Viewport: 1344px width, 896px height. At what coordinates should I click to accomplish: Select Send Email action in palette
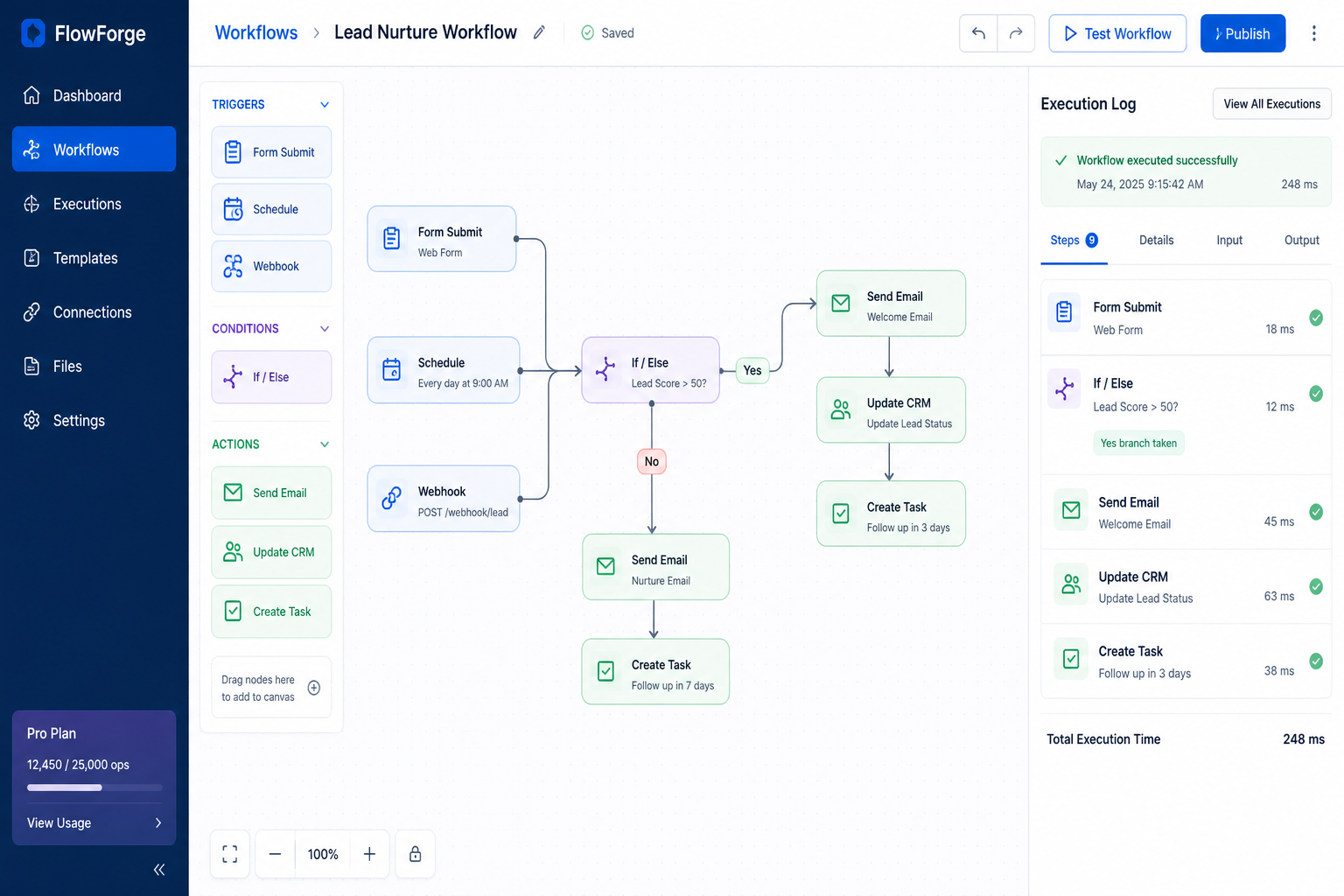271,493
